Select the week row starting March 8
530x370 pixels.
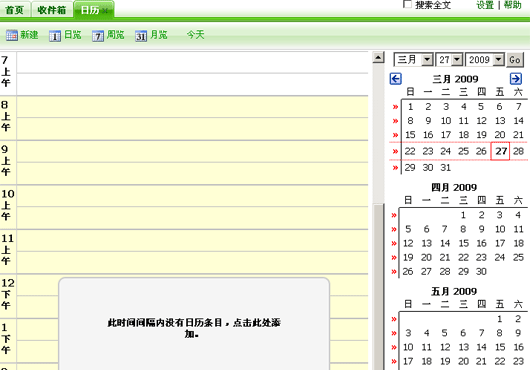[x=395, y=121]
